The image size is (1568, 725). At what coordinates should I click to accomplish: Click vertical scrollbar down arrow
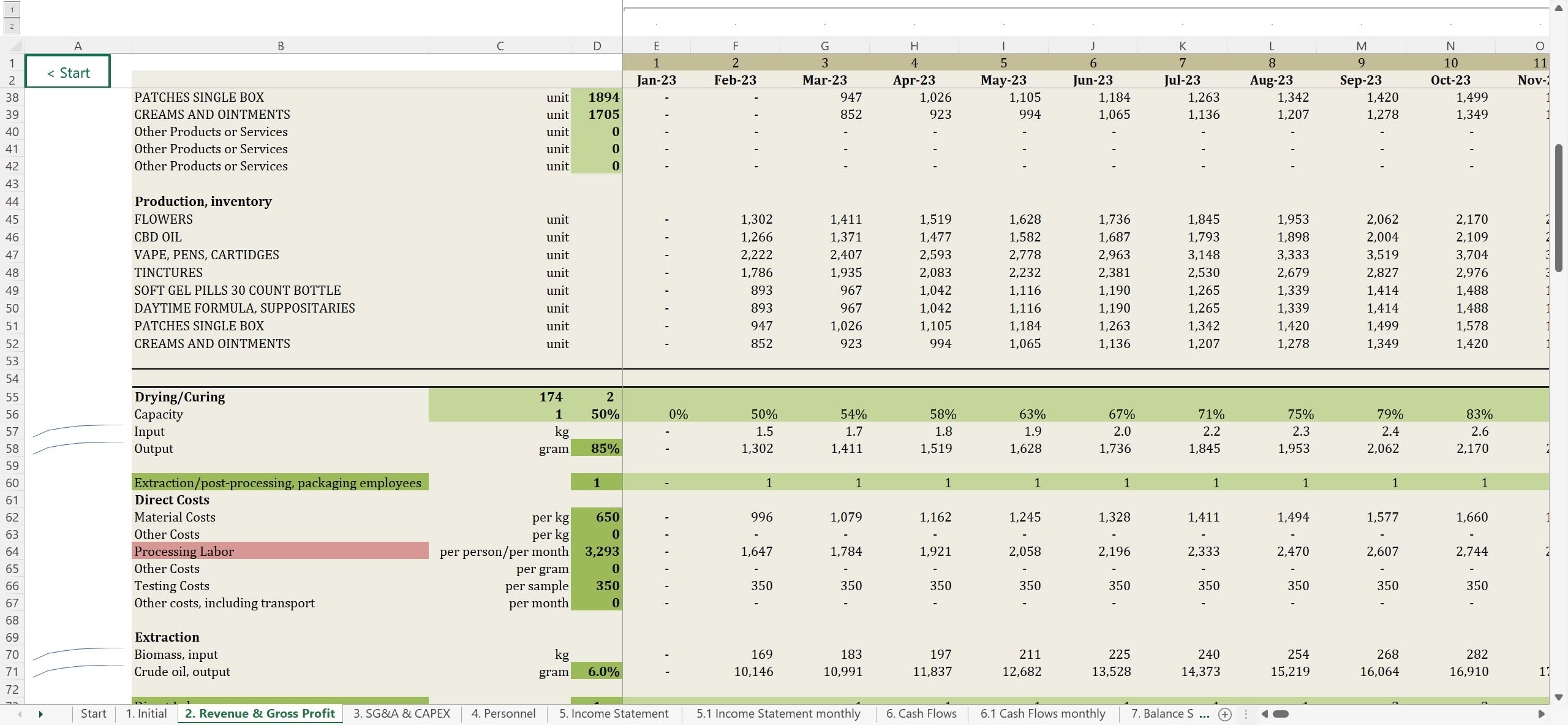click(1559, 697)
